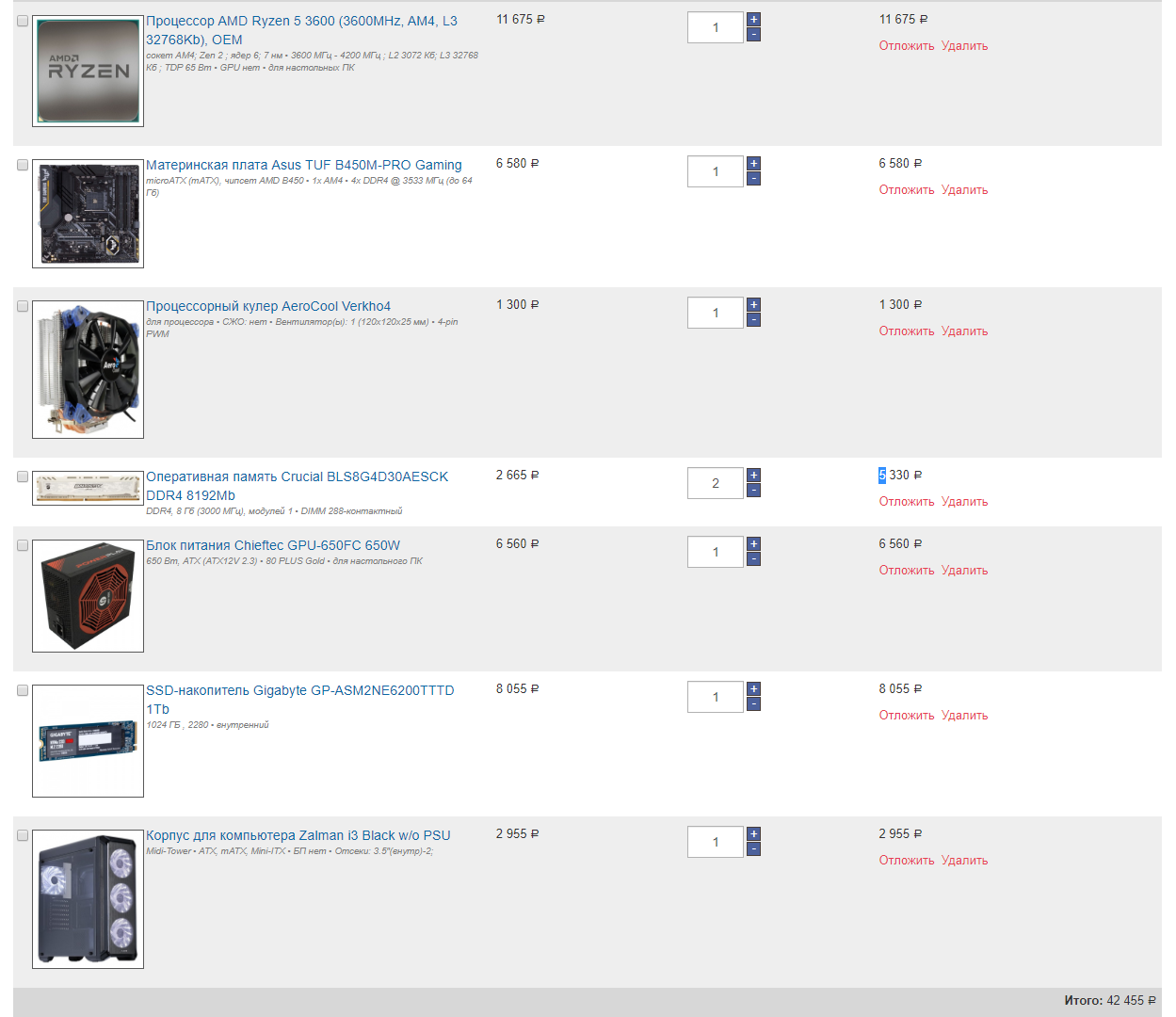Remove the Asus TUF motherboard with Удалить
Viewport: 1176px width, 1017px height.
pyautogui.click(x=965, y=190)
